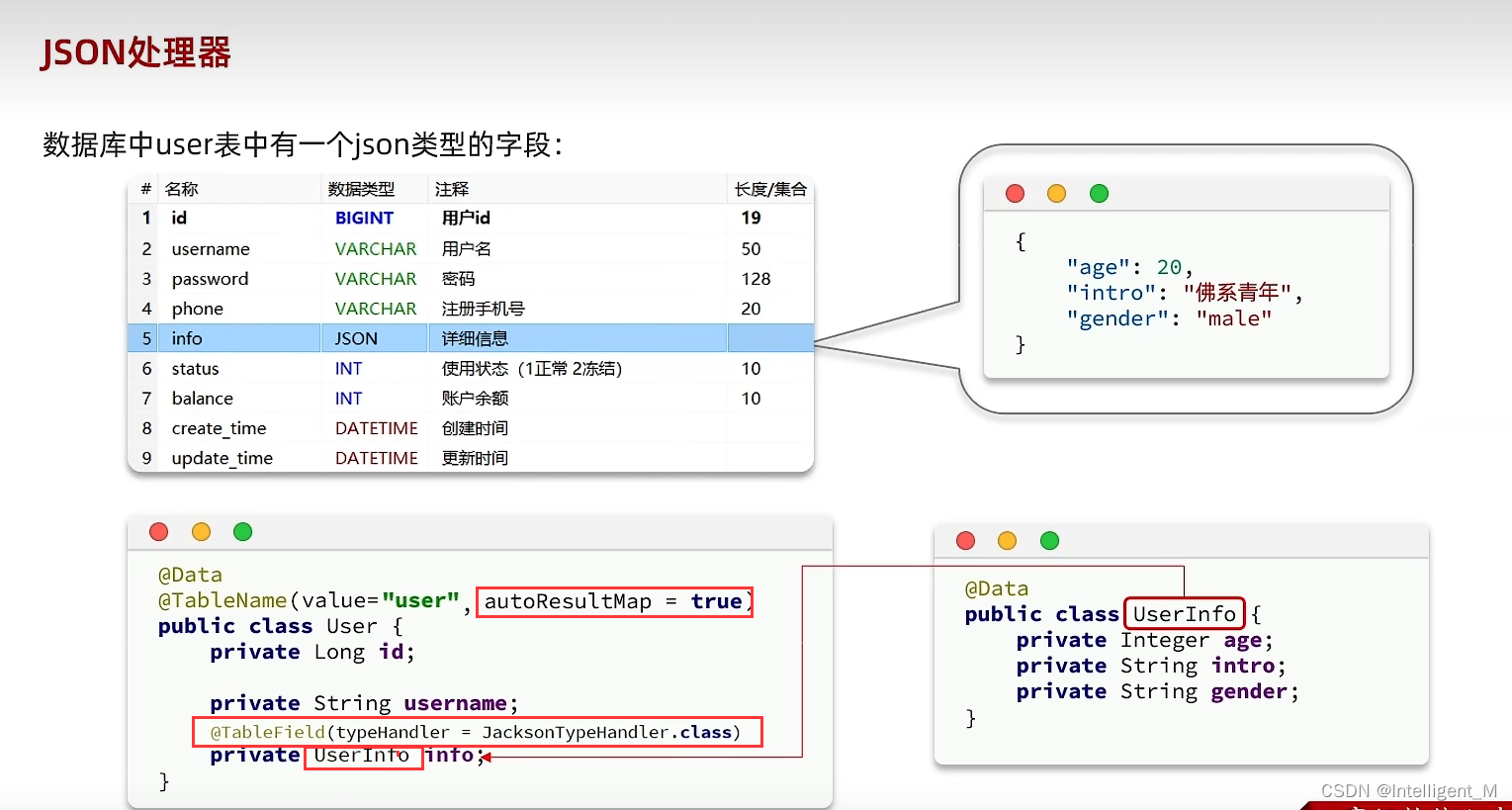Viewport: 1512px width, 810px height.
Task: Click the JSON data type cell
Action: (x=356, y=338)
